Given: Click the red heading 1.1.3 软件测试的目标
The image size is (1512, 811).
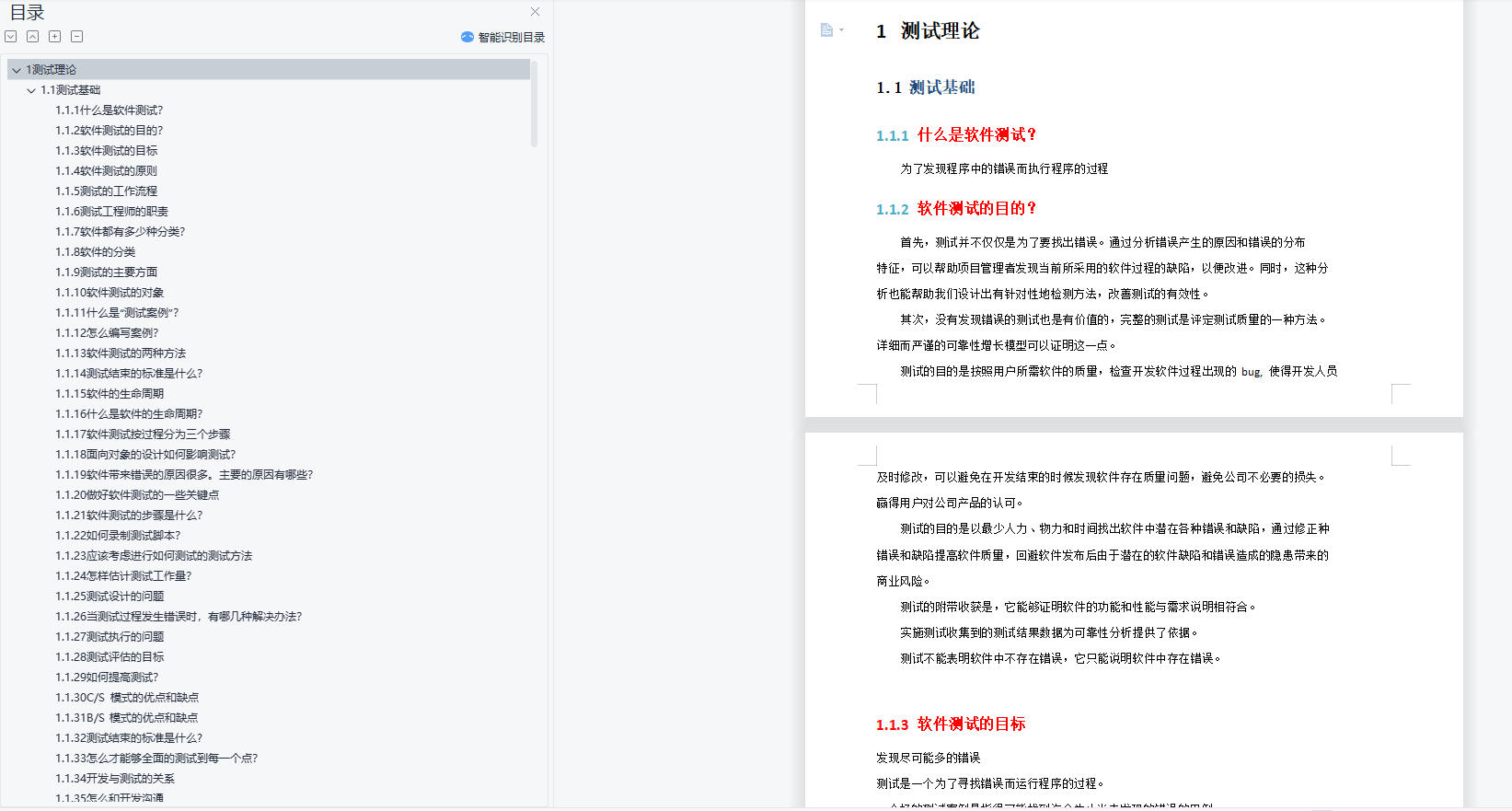Looking at the screenshot, I should coord(951,724).
